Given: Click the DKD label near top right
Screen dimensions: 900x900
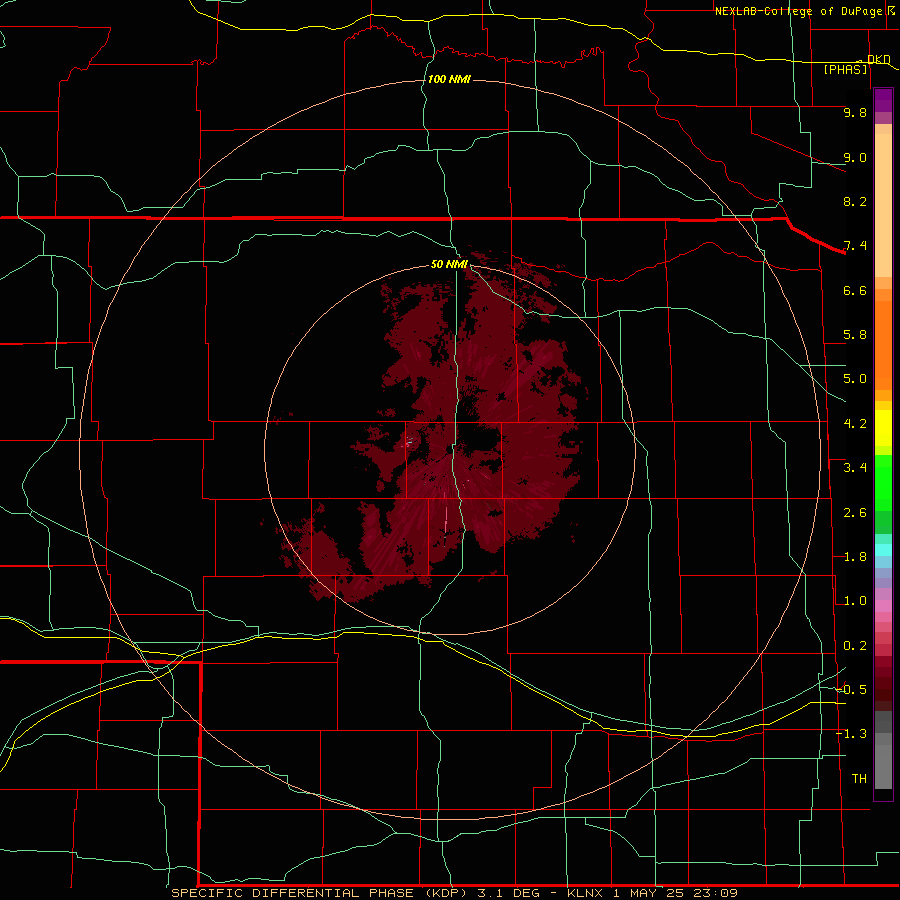Looking at the screenshot, I should pyautogui.click(x=878, y=59).
